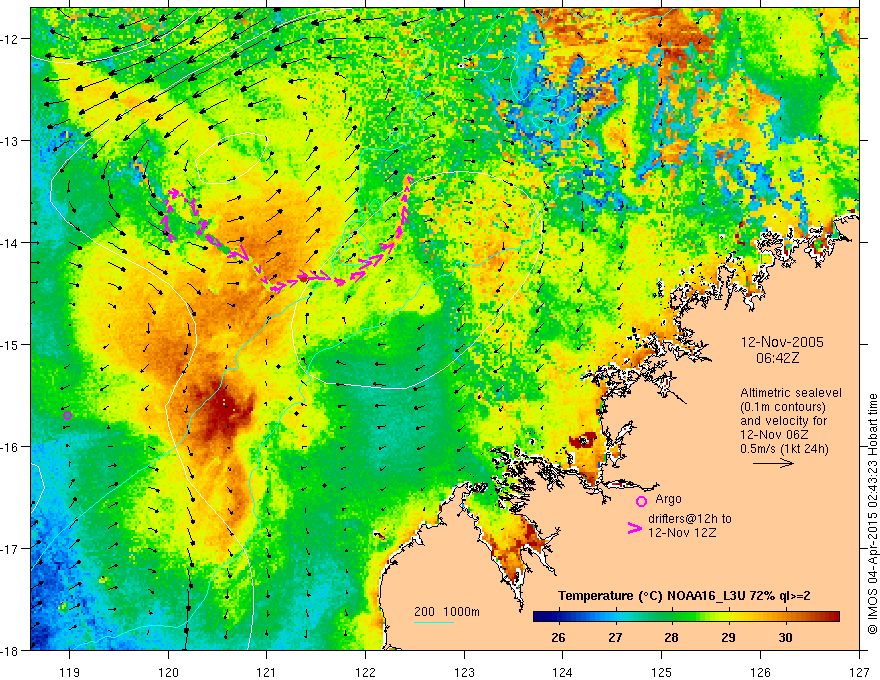
Task: Click the cyan 200 1000m isobath legend line
Action: [434, 622]
